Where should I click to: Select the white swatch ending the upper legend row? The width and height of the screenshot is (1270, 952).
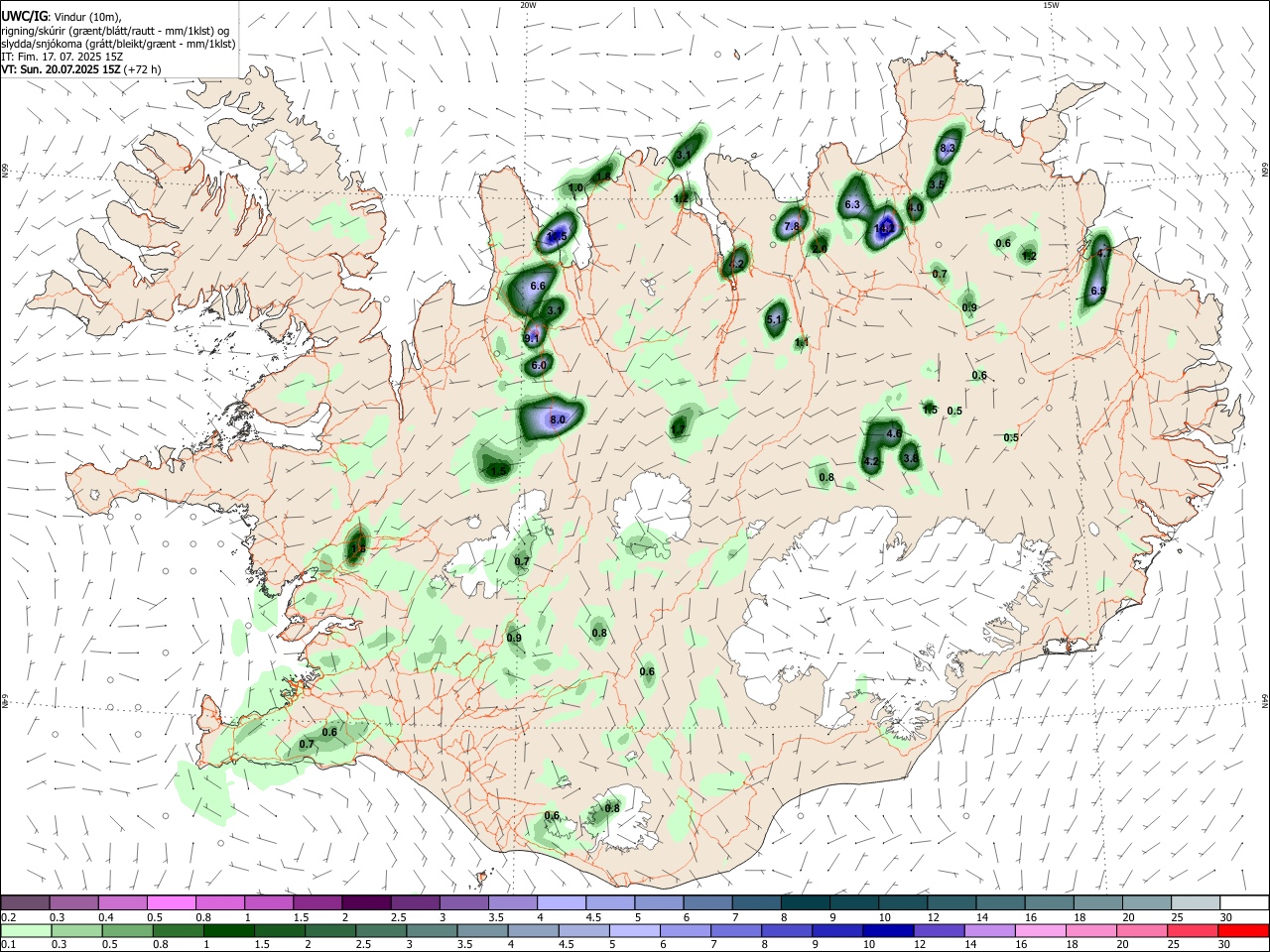[1243, 903]
